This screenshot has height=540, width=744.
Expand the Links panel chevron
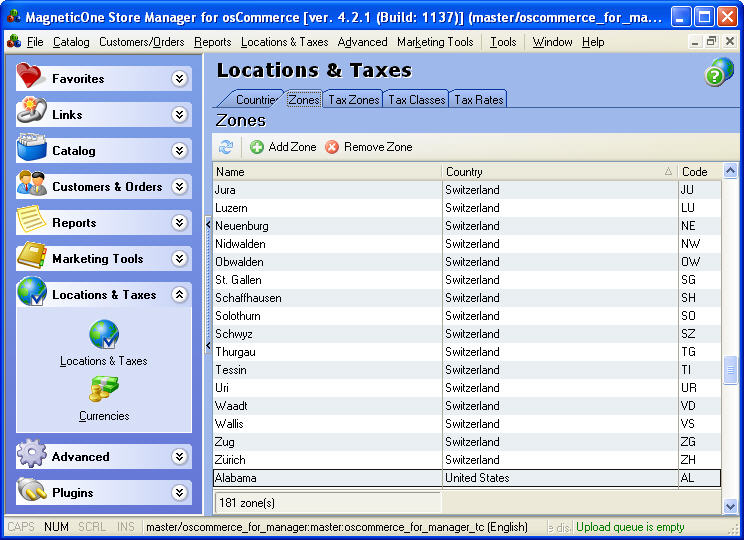pos(179,114)
